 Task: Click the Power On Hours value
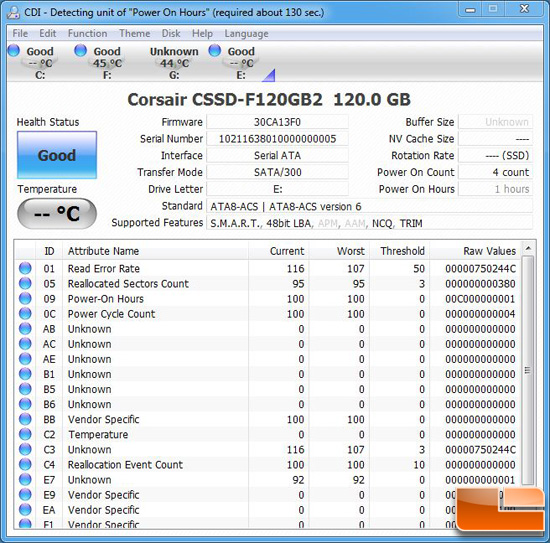click(496, 189)
